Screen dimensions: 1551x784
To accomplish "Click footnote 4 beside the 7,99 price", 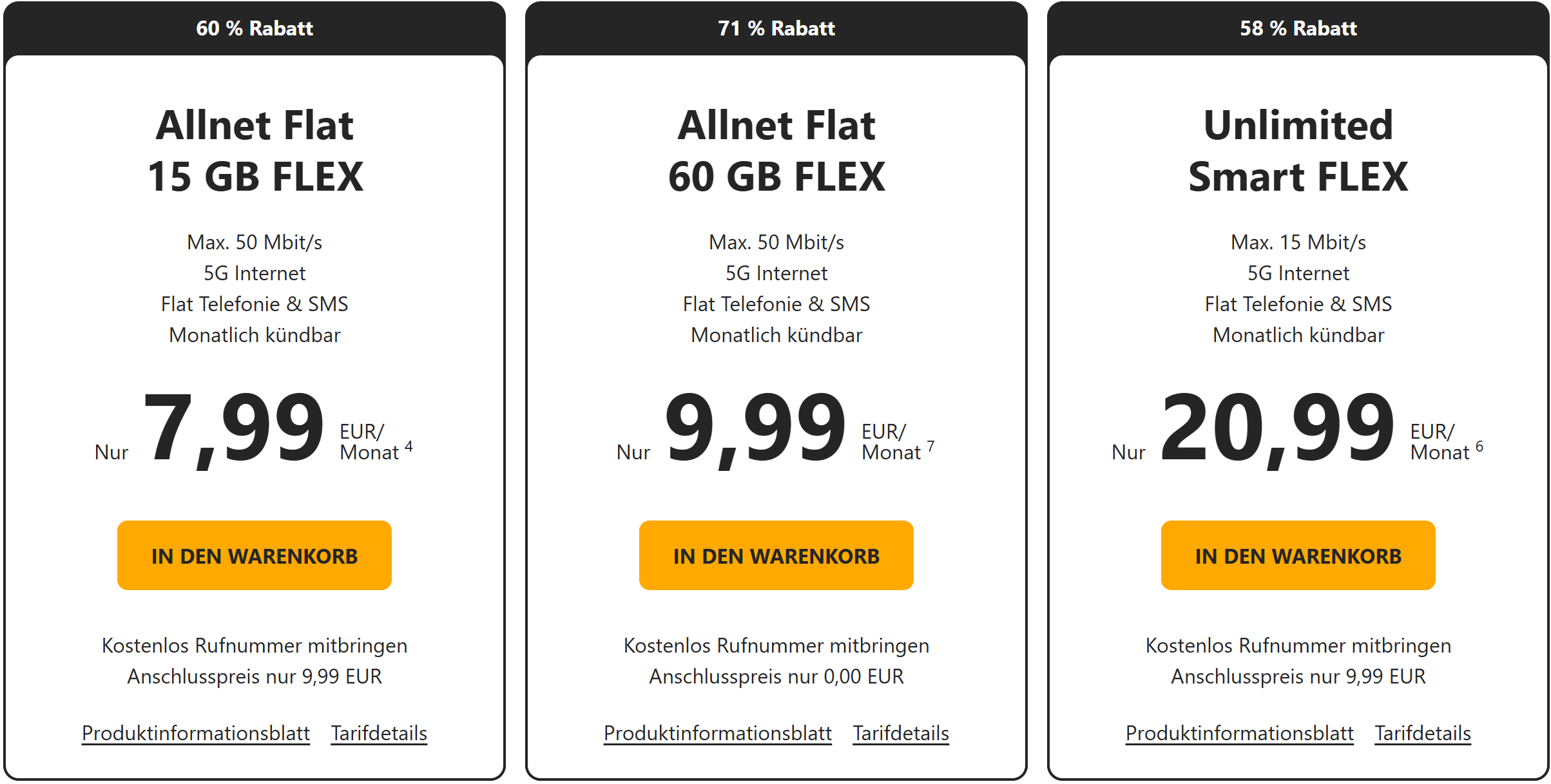I will point(409,446).
